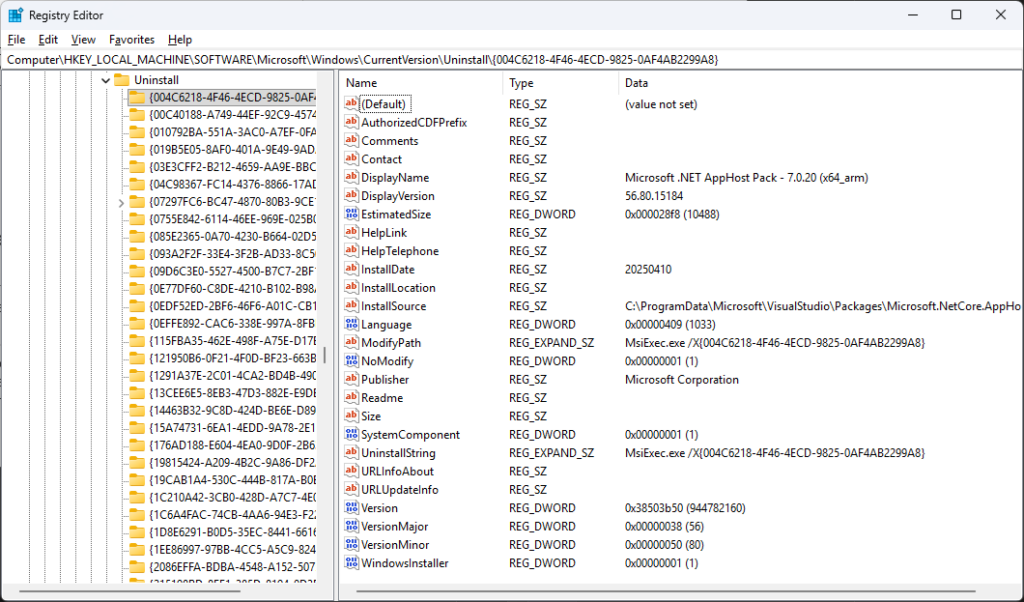Select the {2086EFFA-BDBA-4548 key
The width and height of the screenshot is (1024, 602).
point(232,567)
